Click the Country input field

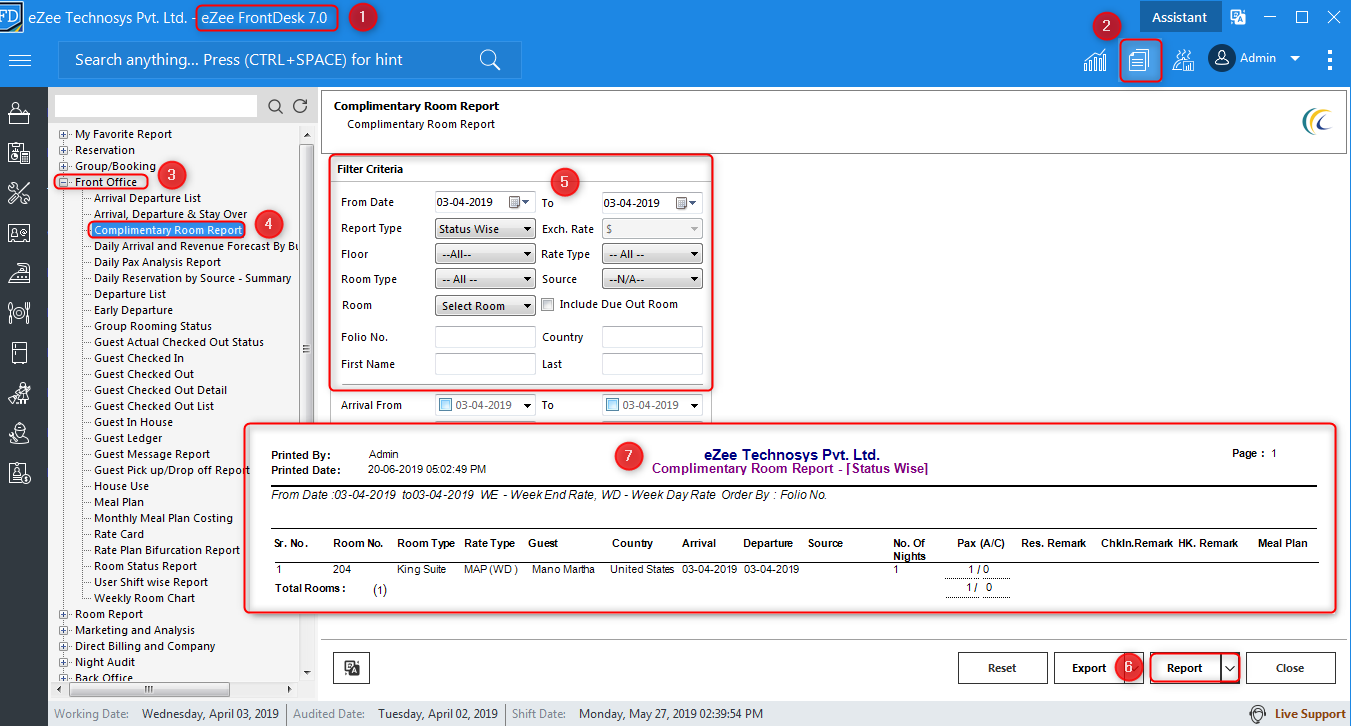[x=652, y=337]
